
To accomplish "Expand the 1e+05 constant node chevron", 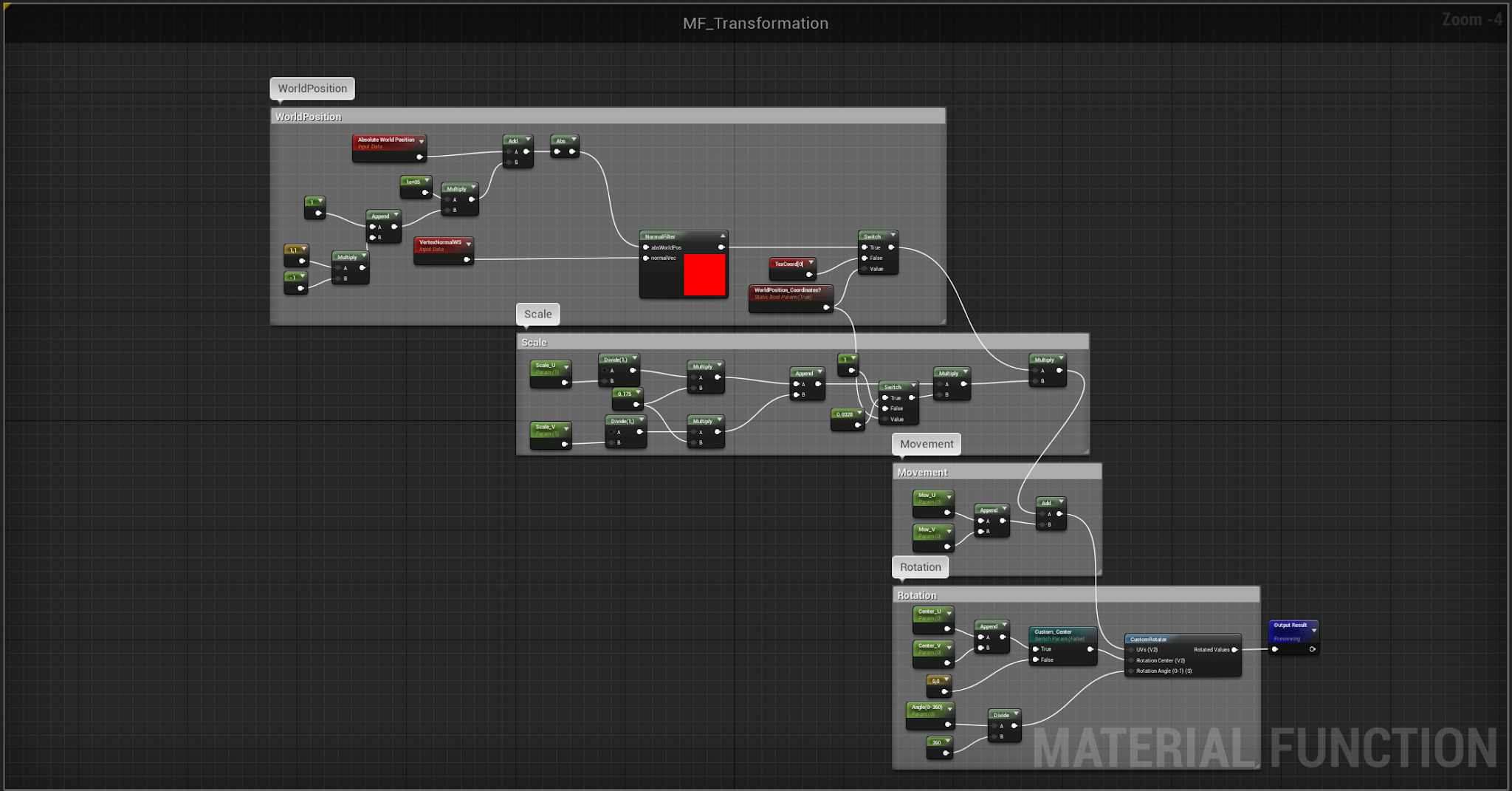I will (427, 180).
